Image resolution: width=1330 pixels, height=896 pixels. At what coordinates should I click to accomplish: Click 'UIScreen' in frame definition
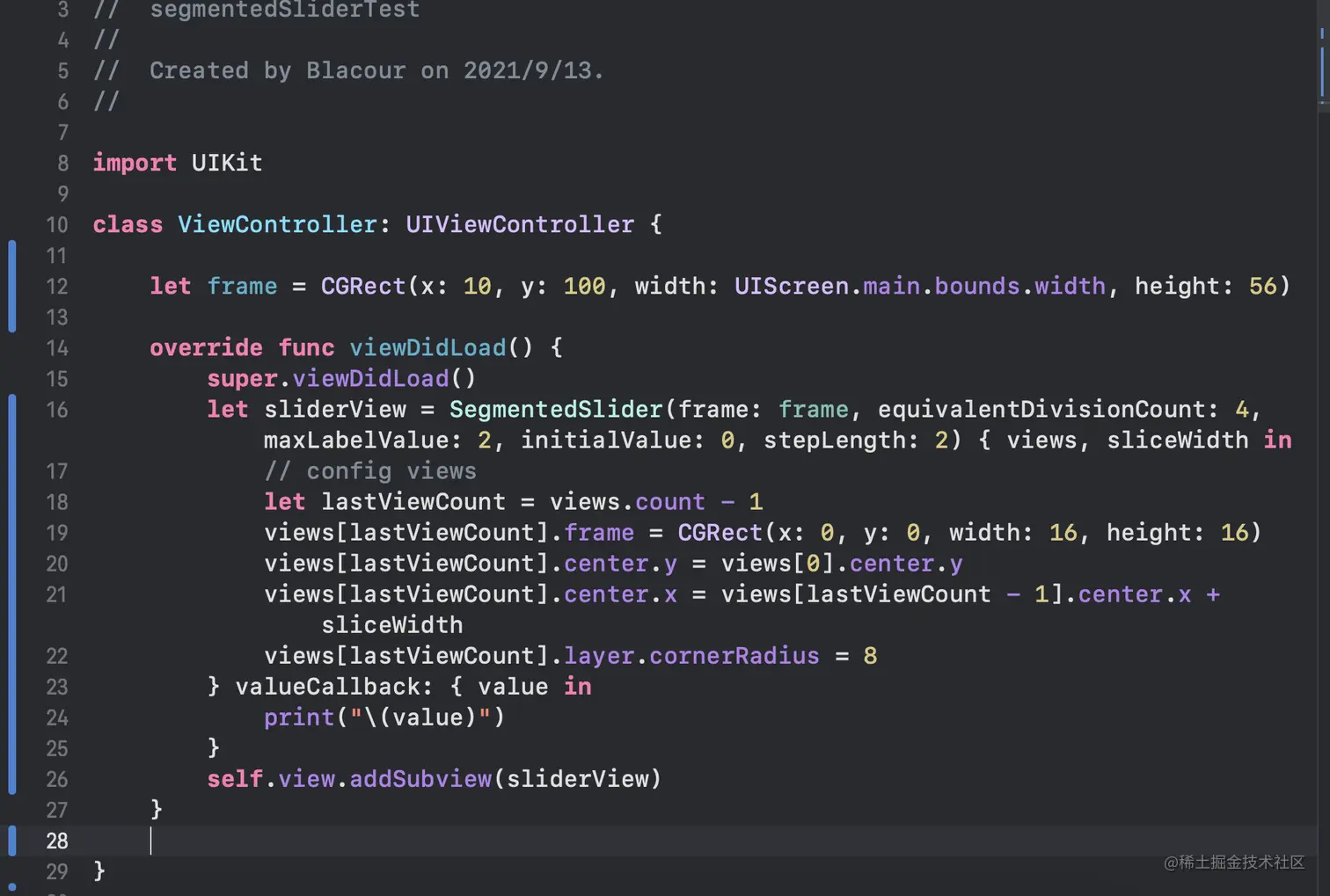[x=792, y=287]
